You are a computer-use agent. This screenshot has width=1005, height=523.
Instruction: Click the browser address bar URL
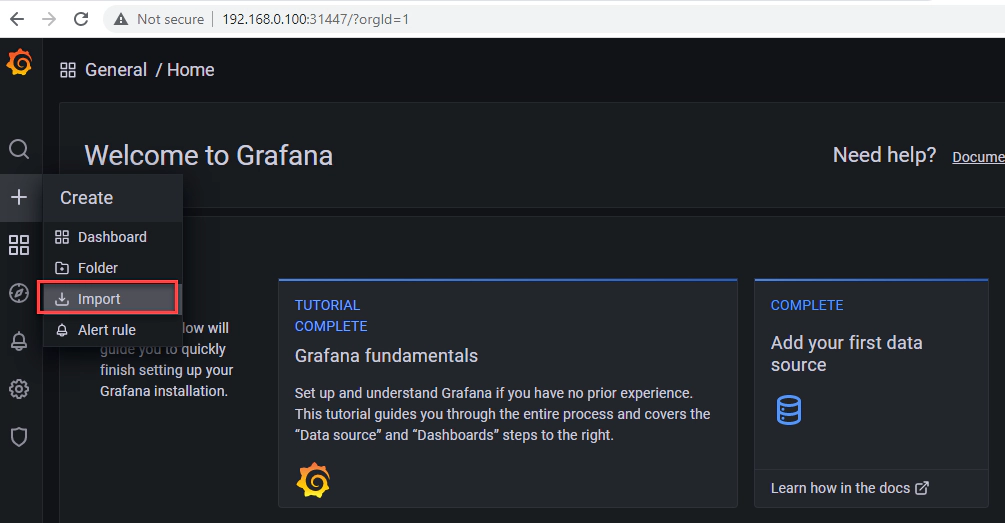(315, 19)
